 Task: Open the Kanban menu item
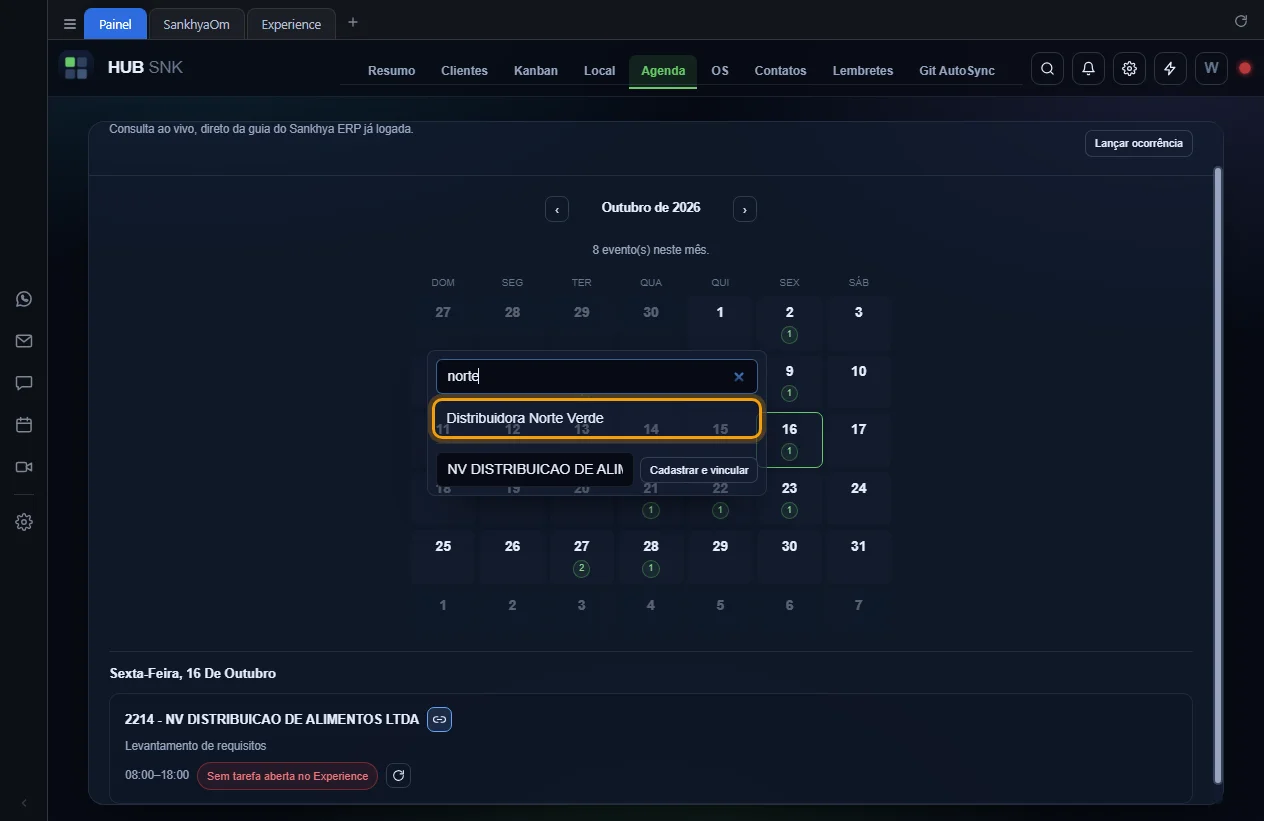(536, 71)
